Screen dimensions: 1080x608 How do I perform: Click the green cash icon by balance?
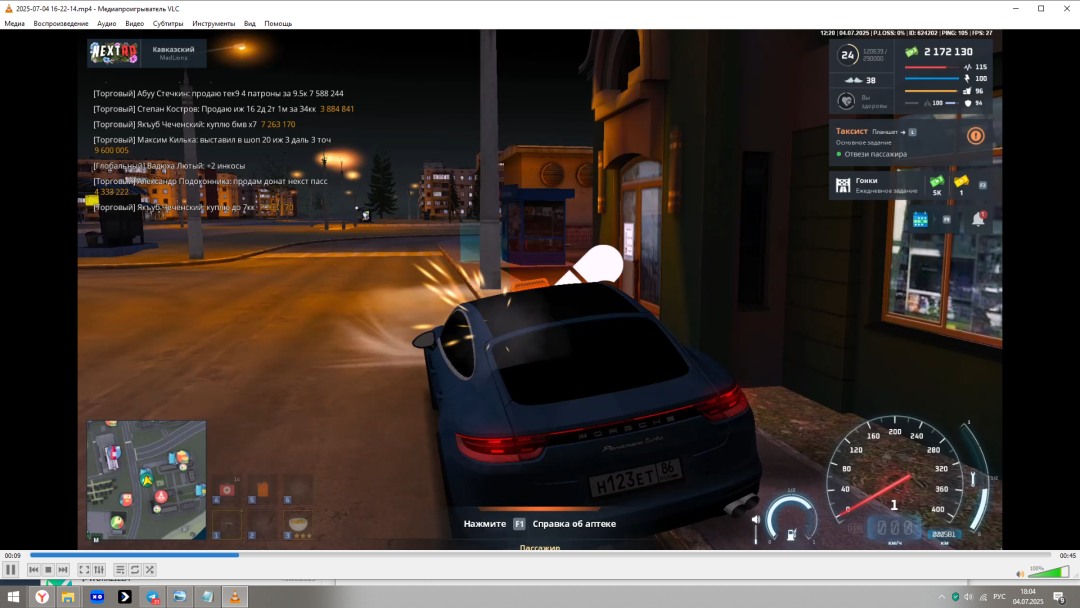coord(912,52)
